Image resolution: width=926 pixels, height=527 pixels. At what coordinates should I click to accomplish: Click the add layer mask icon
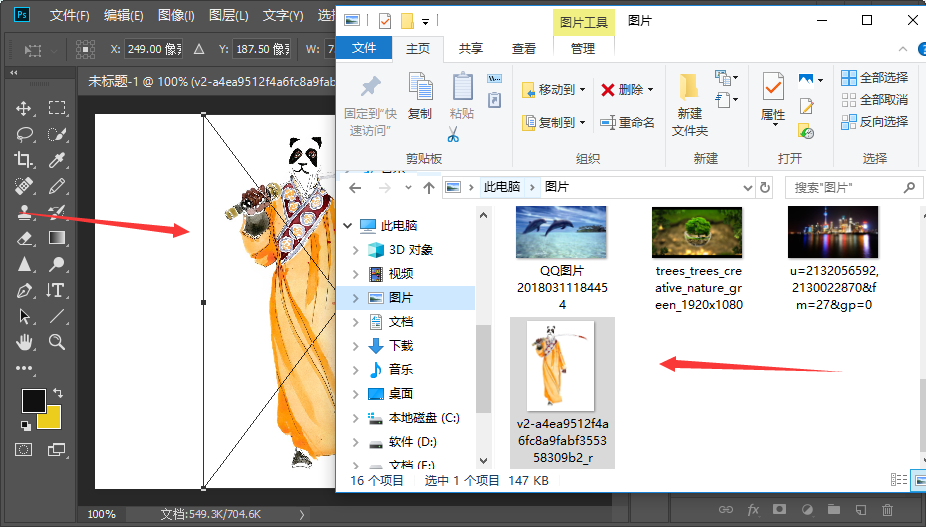(x=780, y=509)
